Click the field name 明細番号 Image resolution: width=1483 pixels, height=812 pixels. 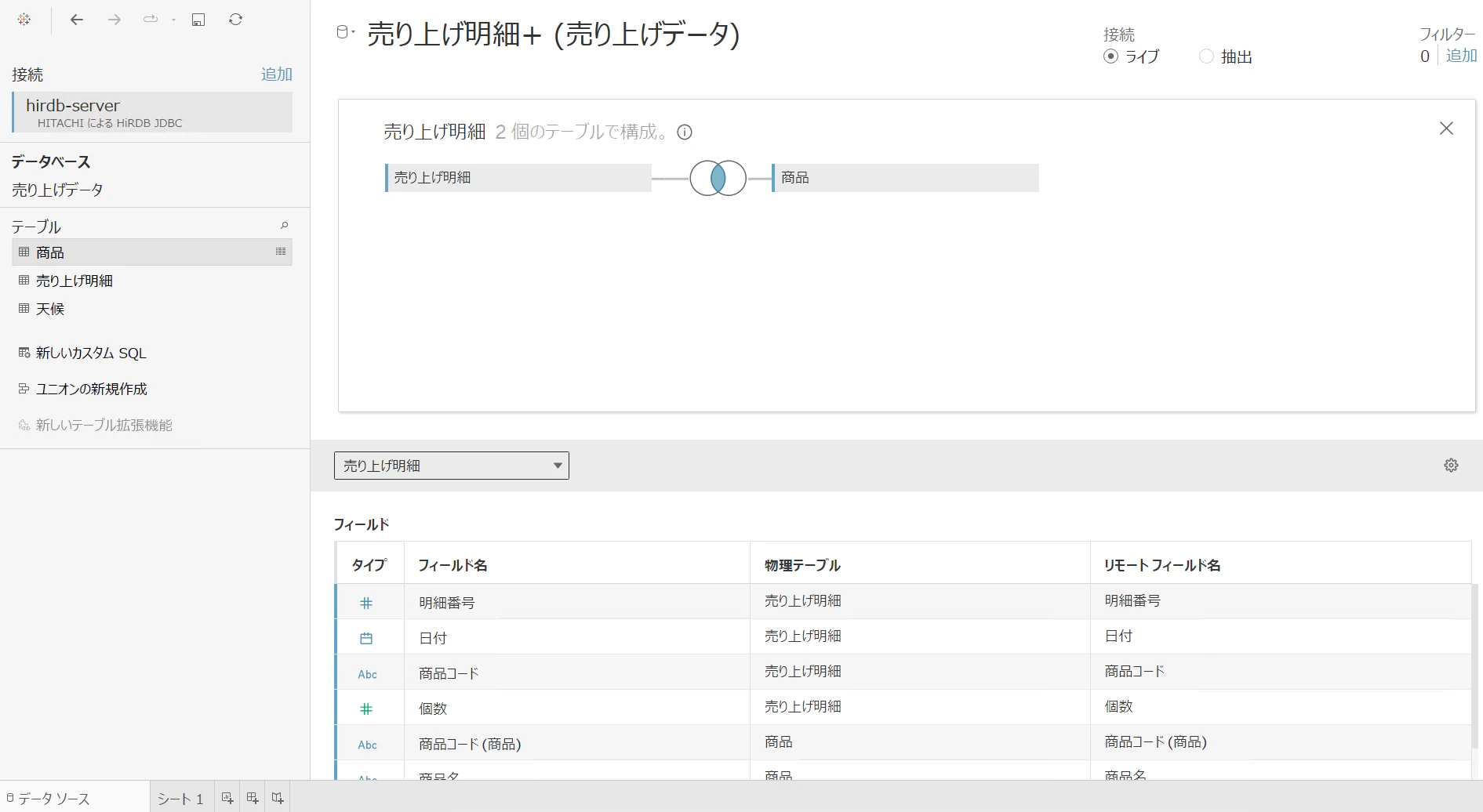pos(447,603)
